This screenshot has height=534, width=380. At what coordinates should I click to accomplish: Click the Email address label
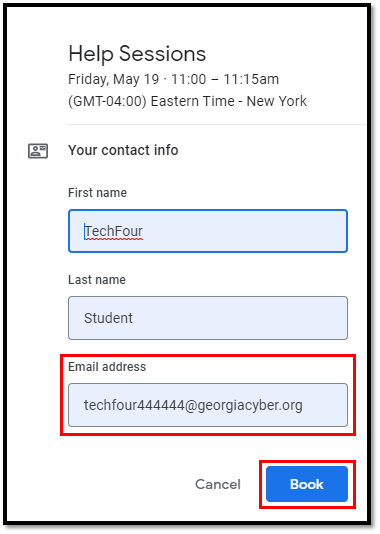coord(107,367)
